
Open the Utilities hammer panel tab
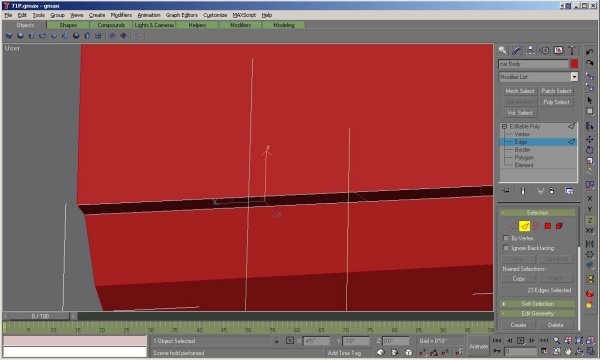pyautogui.click(x=572, y=50)
